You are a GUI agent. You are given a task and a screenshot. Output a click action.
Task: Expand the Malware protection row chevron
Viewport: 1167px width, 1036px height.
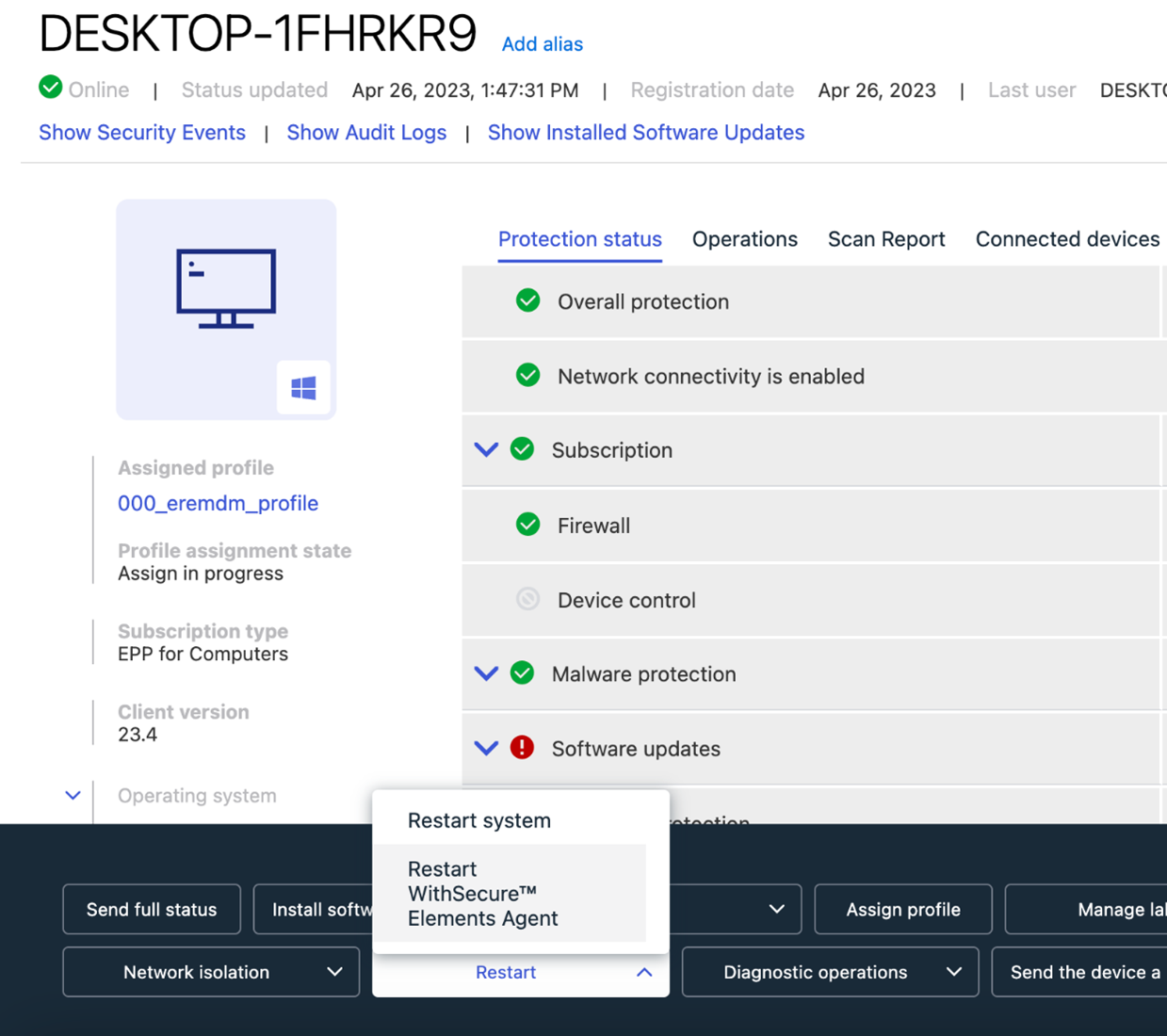(486, 673)
